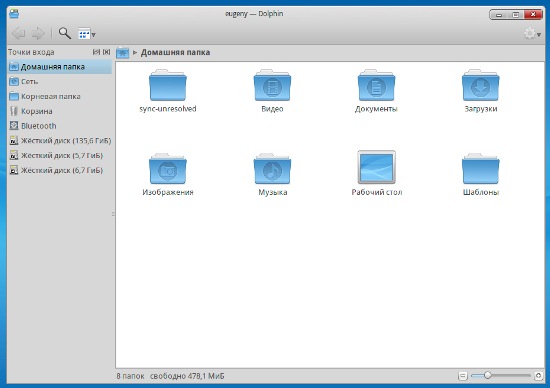Open the settings gear menu
This screenshot has height=388, width=550.
tap(529, 34)
